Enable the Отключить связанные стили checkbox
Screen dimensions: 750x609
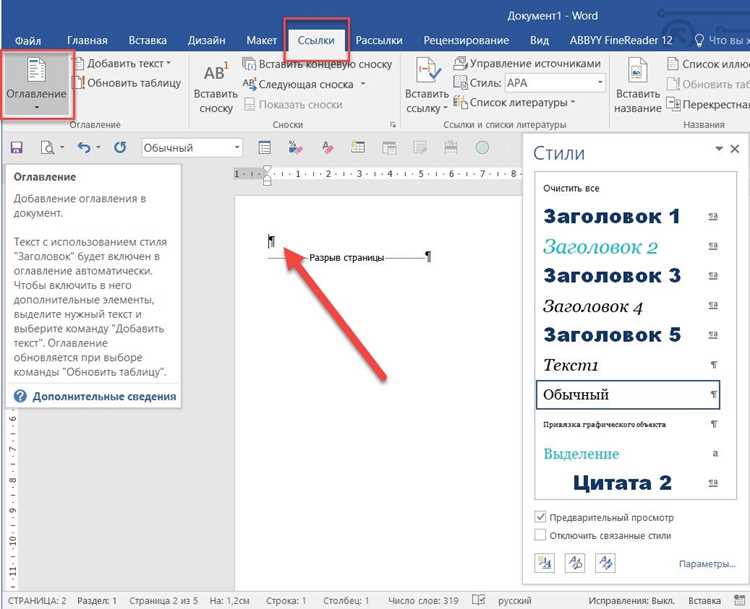[540, 535]
